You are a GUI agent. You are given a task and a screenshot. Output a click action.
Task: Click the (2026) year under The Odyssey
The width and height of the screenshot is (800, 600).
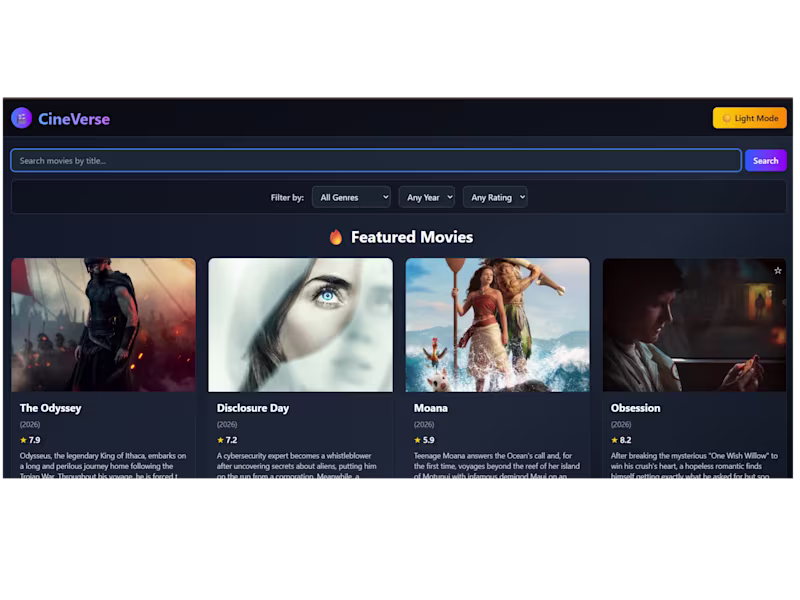pyautogui.click(x=30, y=424)
